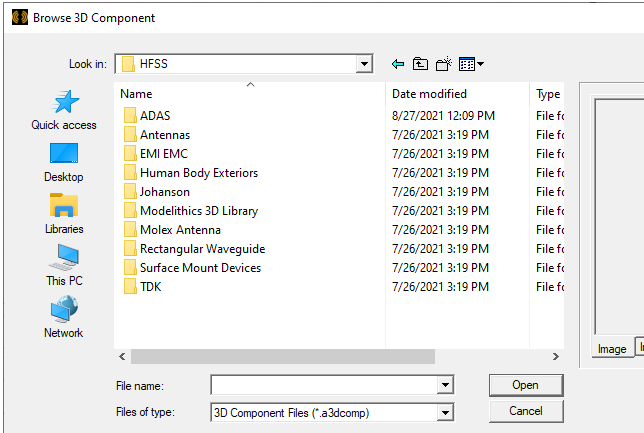Click Surface Mount Devices name
Image resolution: width=644 pixels, height=433 pixels.
pos(200,268)
